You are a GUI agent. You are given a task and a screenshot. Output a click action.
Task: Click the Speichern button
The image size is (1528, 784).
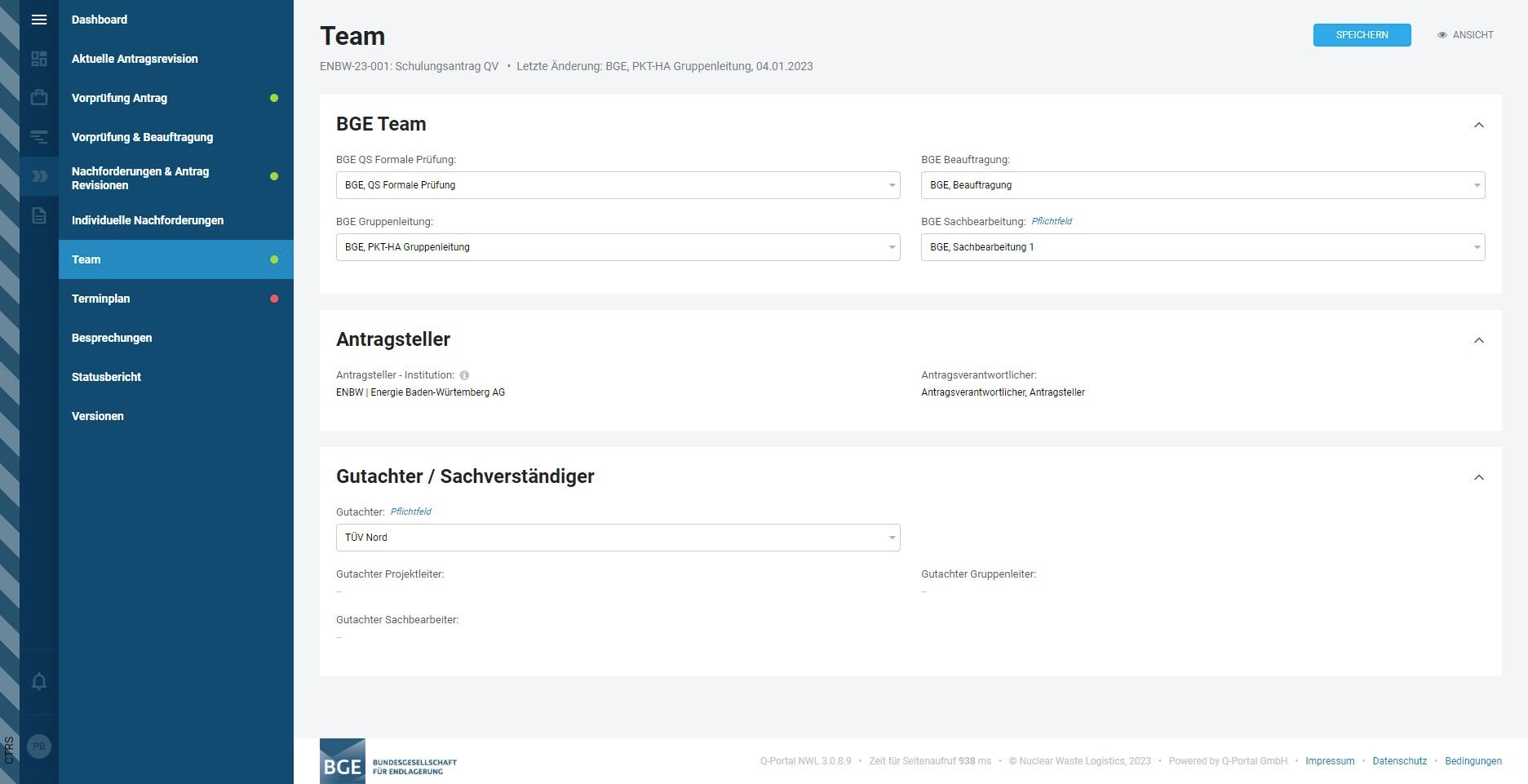pos(1362,35)
